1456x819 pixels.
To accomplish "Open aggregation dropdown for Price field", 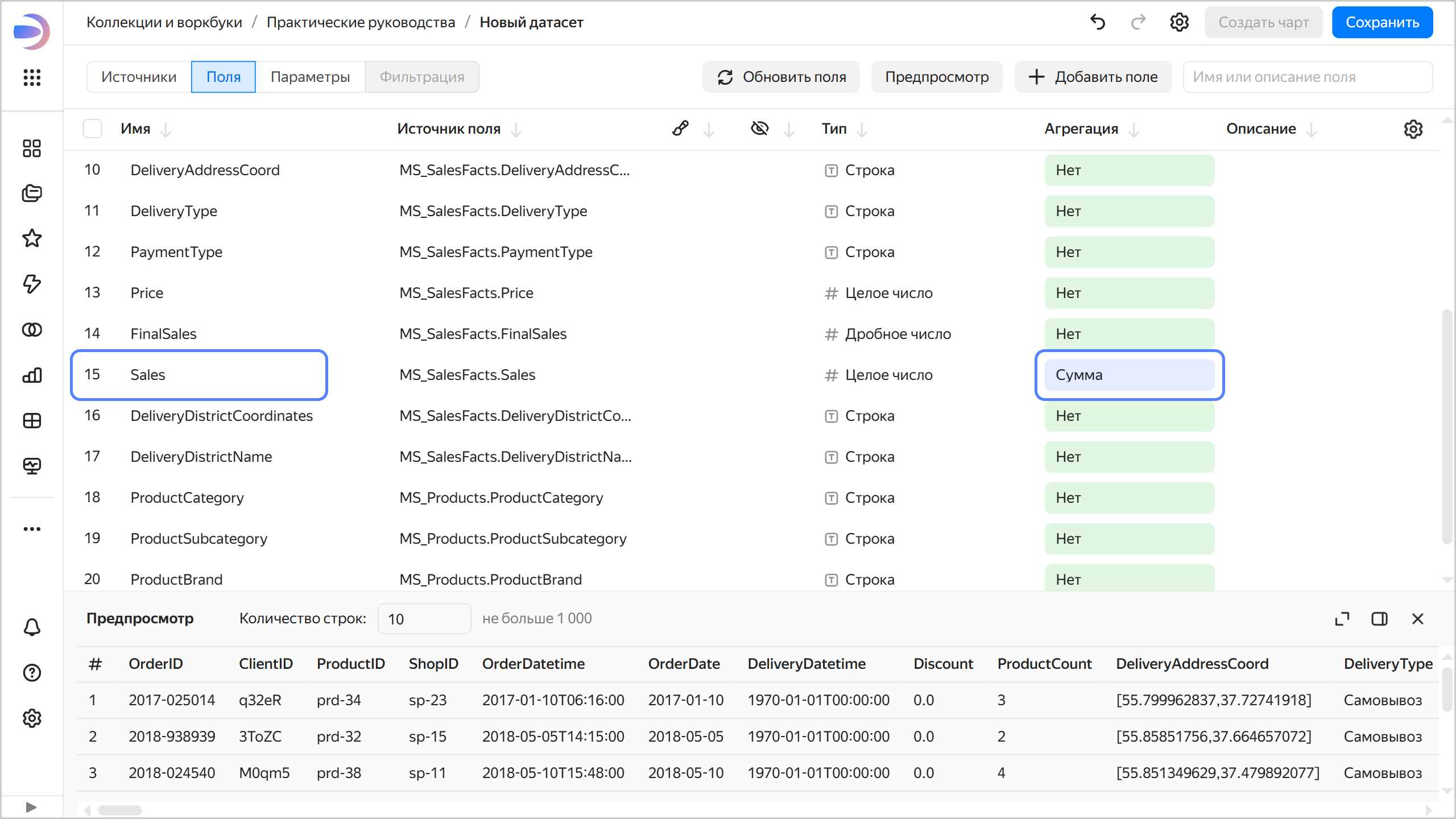I will 1129,293.
